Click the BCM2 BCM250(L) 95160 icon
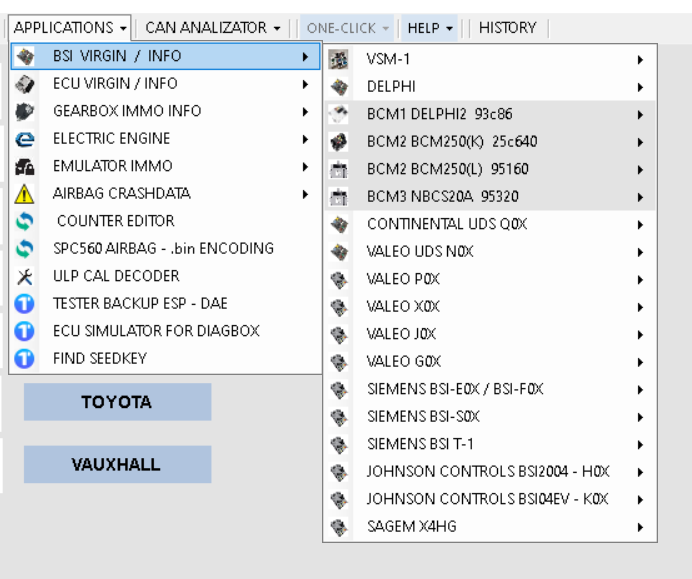The height and width of the screenshot is (579, 692). pyautogui.click(x=338, y=169)
